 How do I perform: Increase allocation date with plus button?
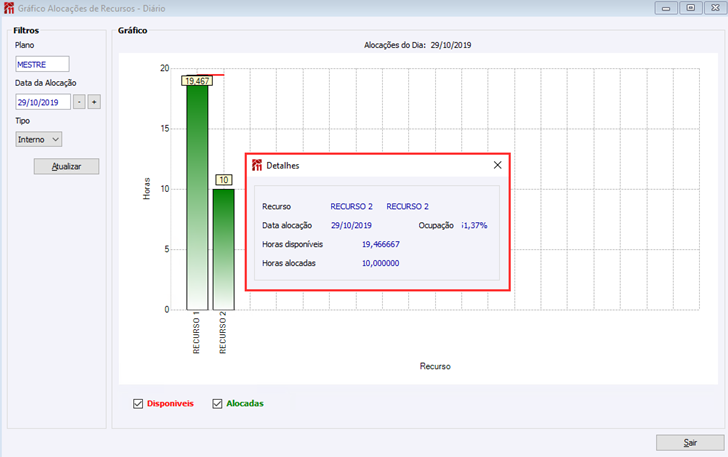[94, 102]
